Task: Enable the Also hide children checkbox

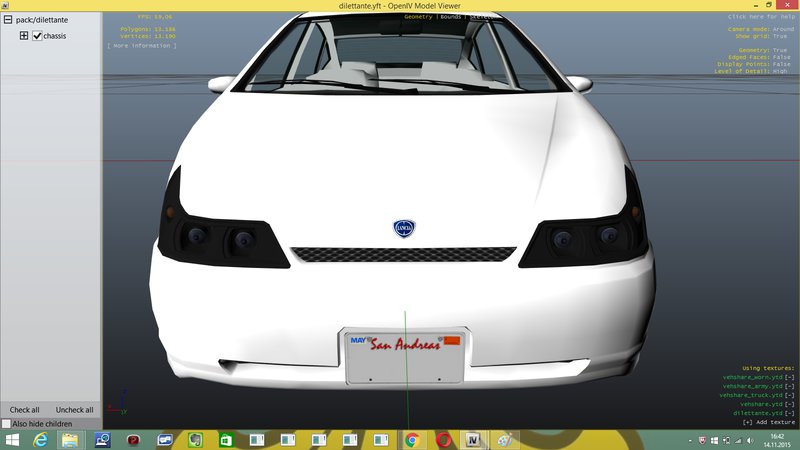Action: tap(6, 423)
